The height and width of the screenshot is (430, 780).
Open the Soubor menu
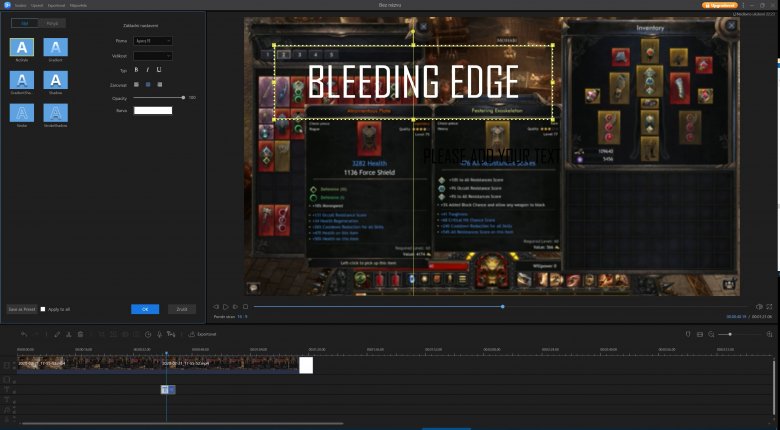20,5
